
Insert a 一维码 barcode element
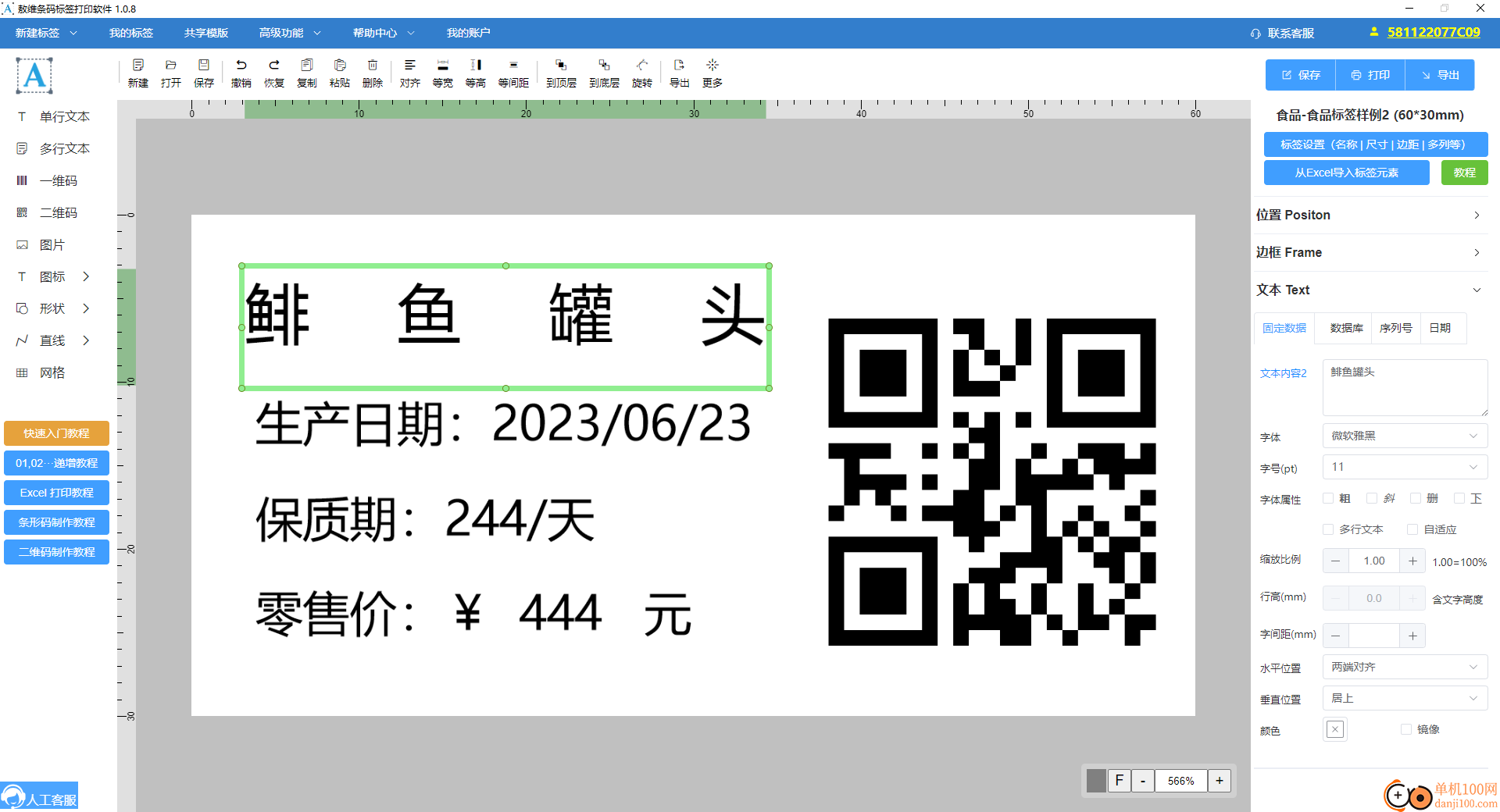[x=48, y=180]
